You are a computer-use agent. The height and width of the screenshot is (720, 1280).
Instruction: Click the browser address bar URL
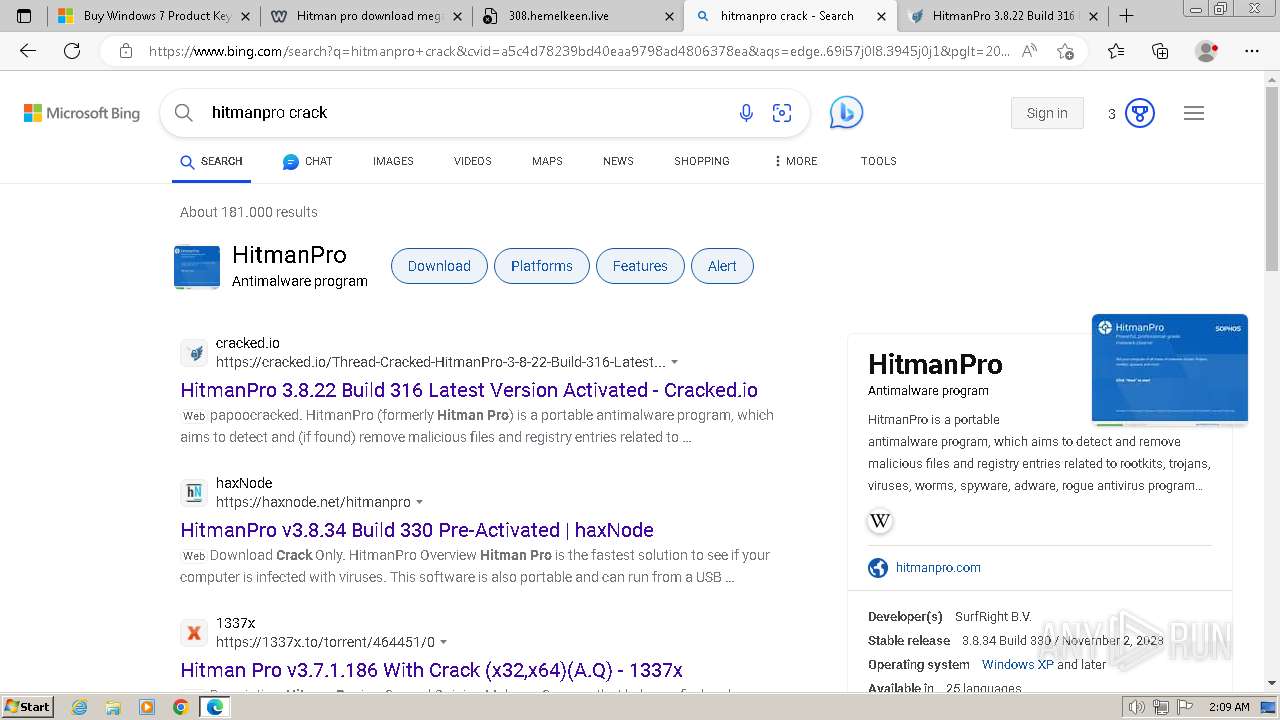point(578,51)
